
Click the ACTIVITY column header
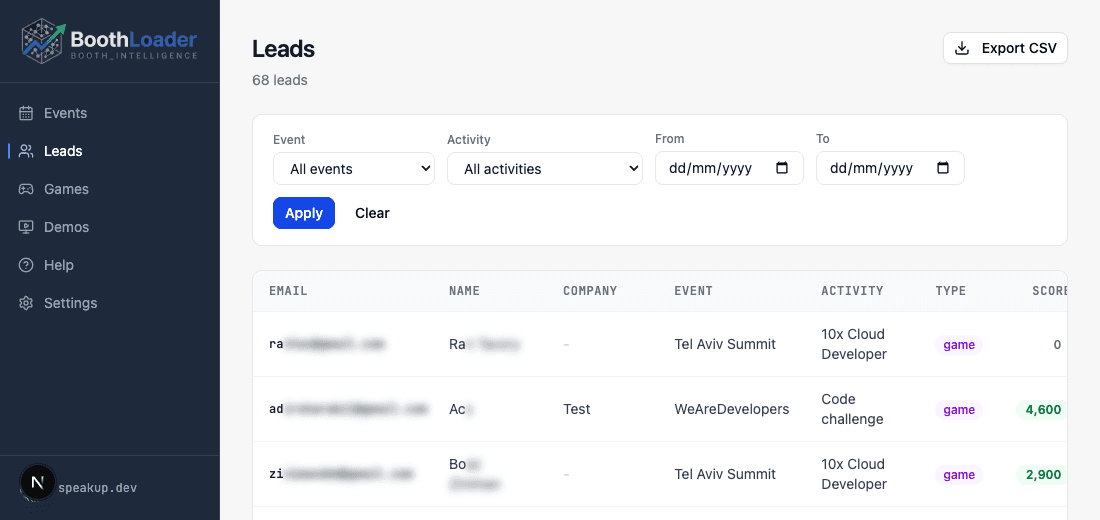tap(852, 291)
